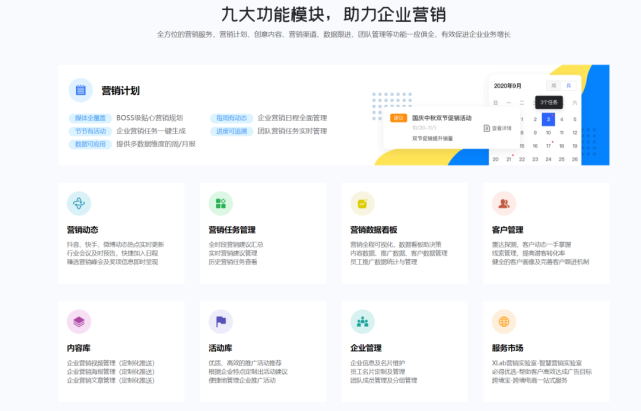Switch calendar to 月 view
Viewport: 641px width, 411px height.
click(569, 85)
